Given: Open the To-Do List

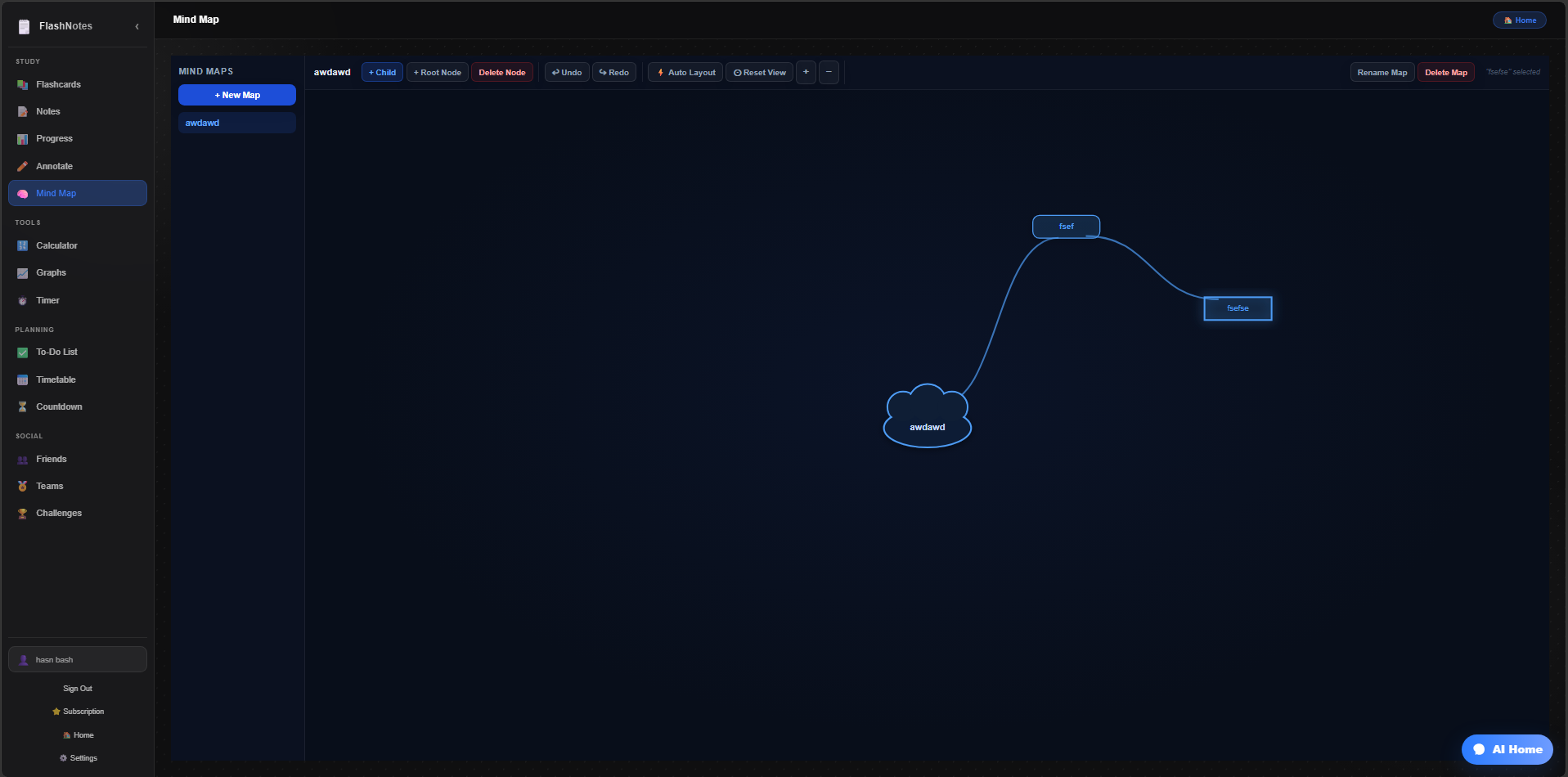Looking at the screenshot, I should tap(56, 352).
